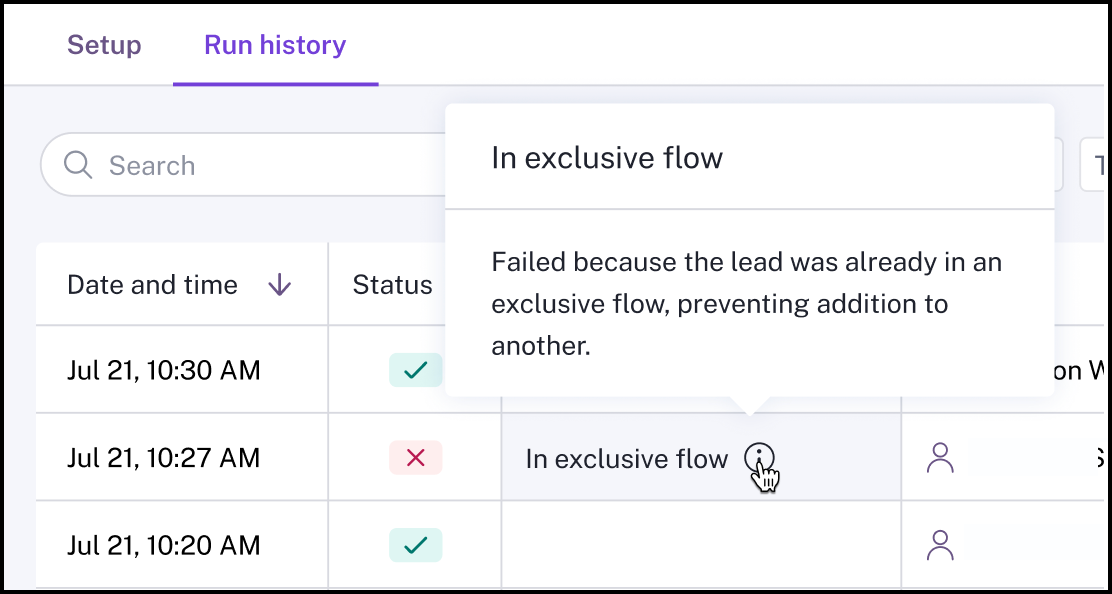The image size is (1112, 594).
Task: Click the green checkmark for 10:30 AM run
Action: 416,370
